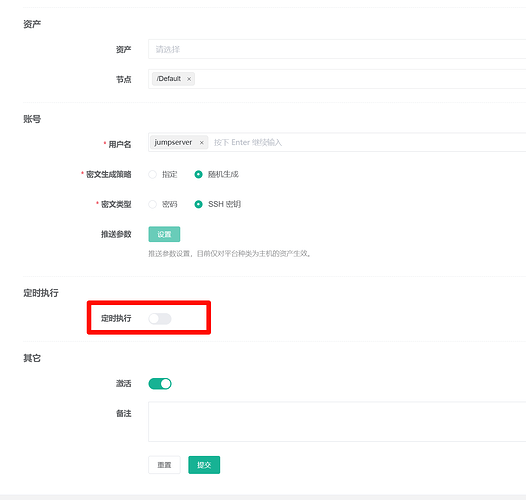Choose SSH 密钥 as the secret type

[x=198, y=204]
